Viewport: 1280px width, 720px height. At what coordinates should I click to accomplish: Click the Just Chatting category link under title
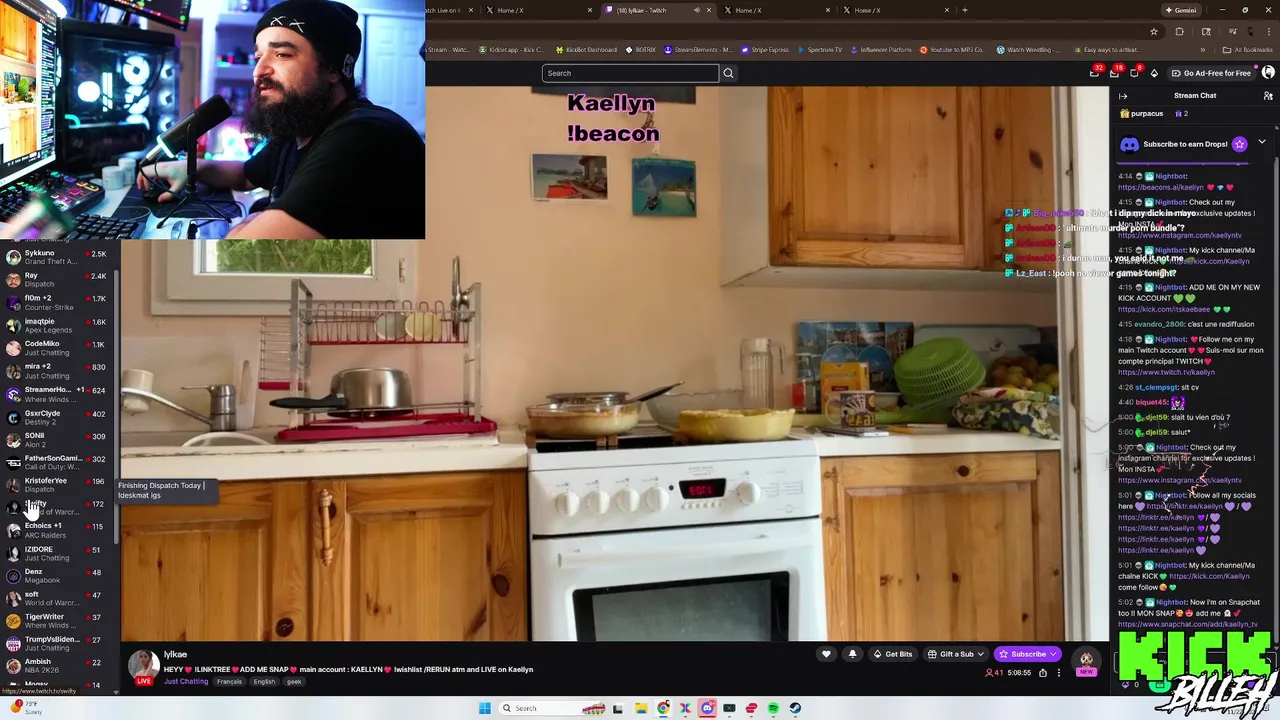pos(186,682)
